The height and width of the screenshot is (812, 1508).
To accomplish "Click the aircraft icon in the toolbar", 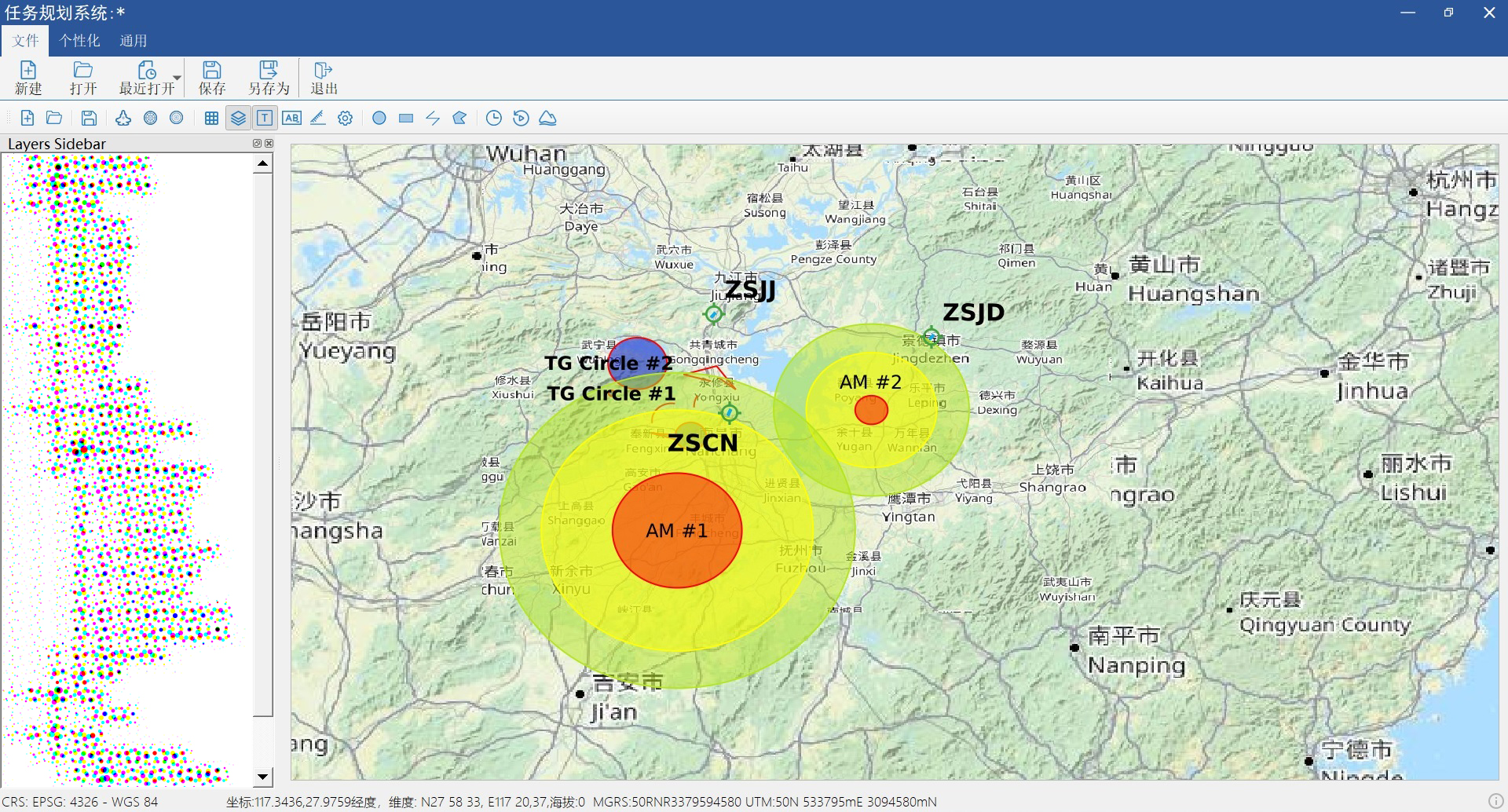I will pos(123,118).
